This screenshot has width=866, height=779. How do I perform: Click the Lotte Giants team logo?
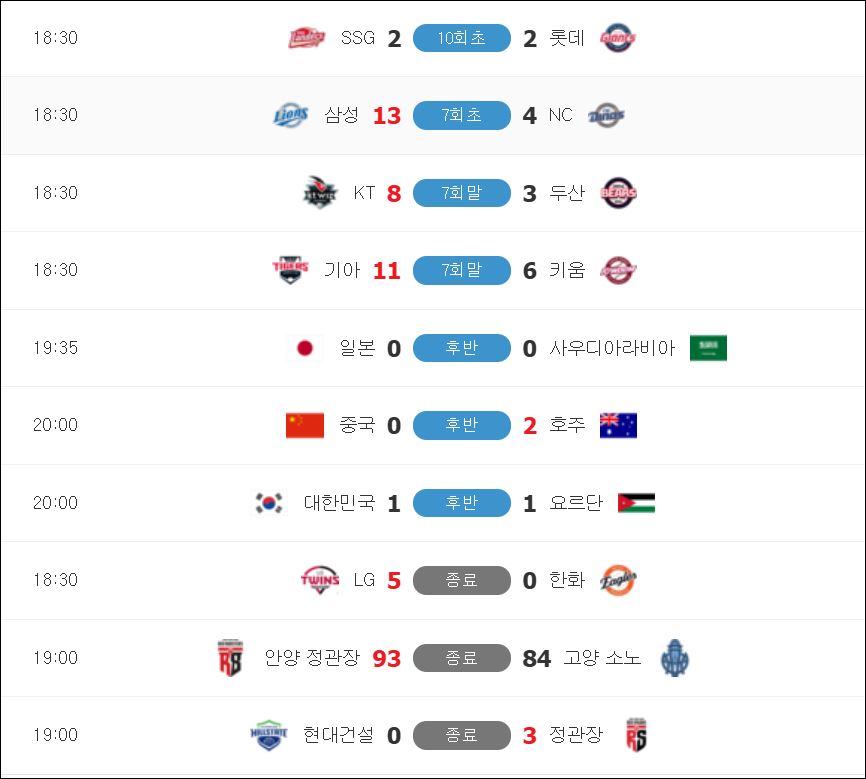pyautogui.click(x=618, y=38)
